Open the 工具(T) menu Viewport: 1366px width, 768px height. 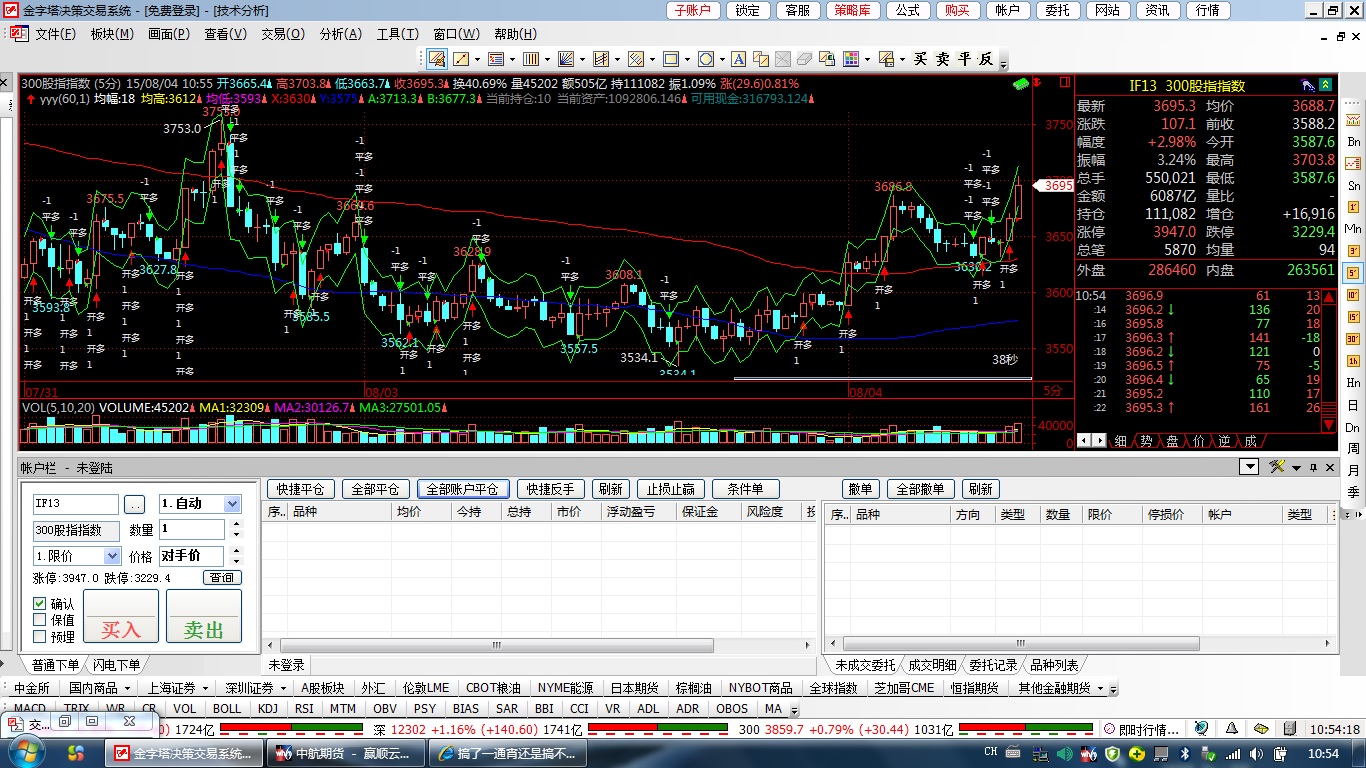(397, 34)
